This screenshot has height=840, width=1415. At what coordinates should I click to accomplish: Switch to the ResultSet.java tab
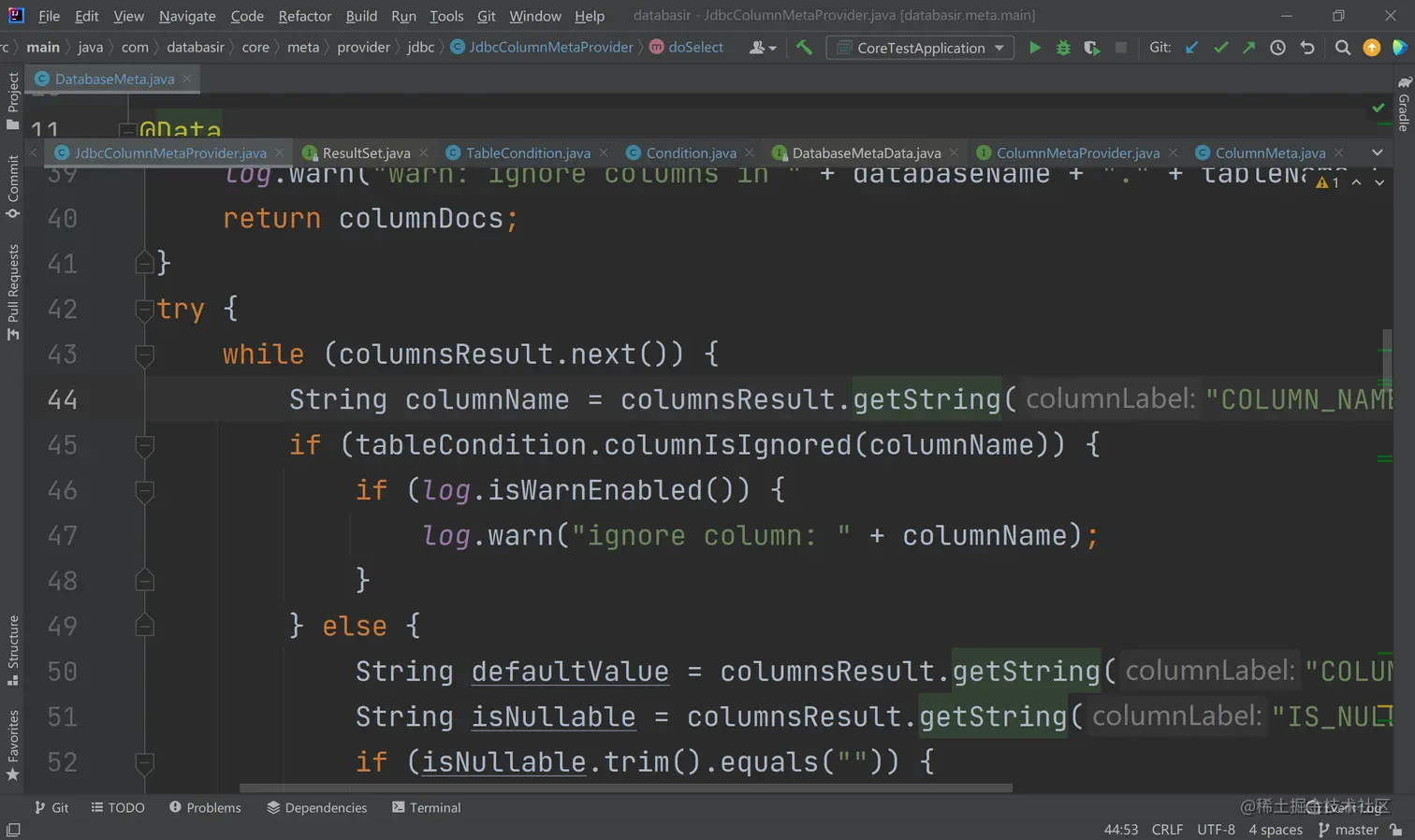[x=366, y=152]
